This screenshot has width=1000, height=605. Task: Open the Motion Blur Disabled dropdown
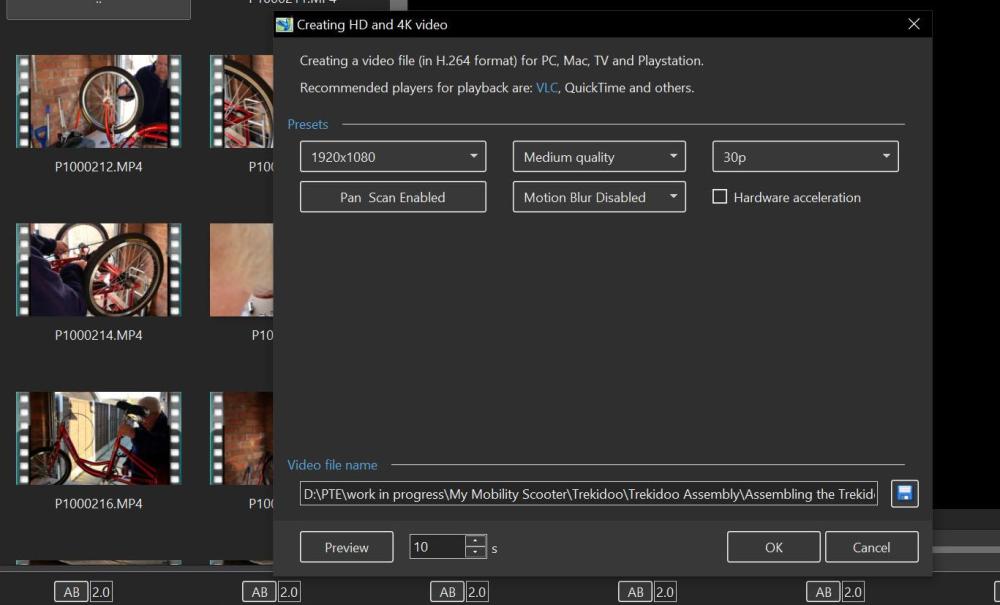coord(598,197)
